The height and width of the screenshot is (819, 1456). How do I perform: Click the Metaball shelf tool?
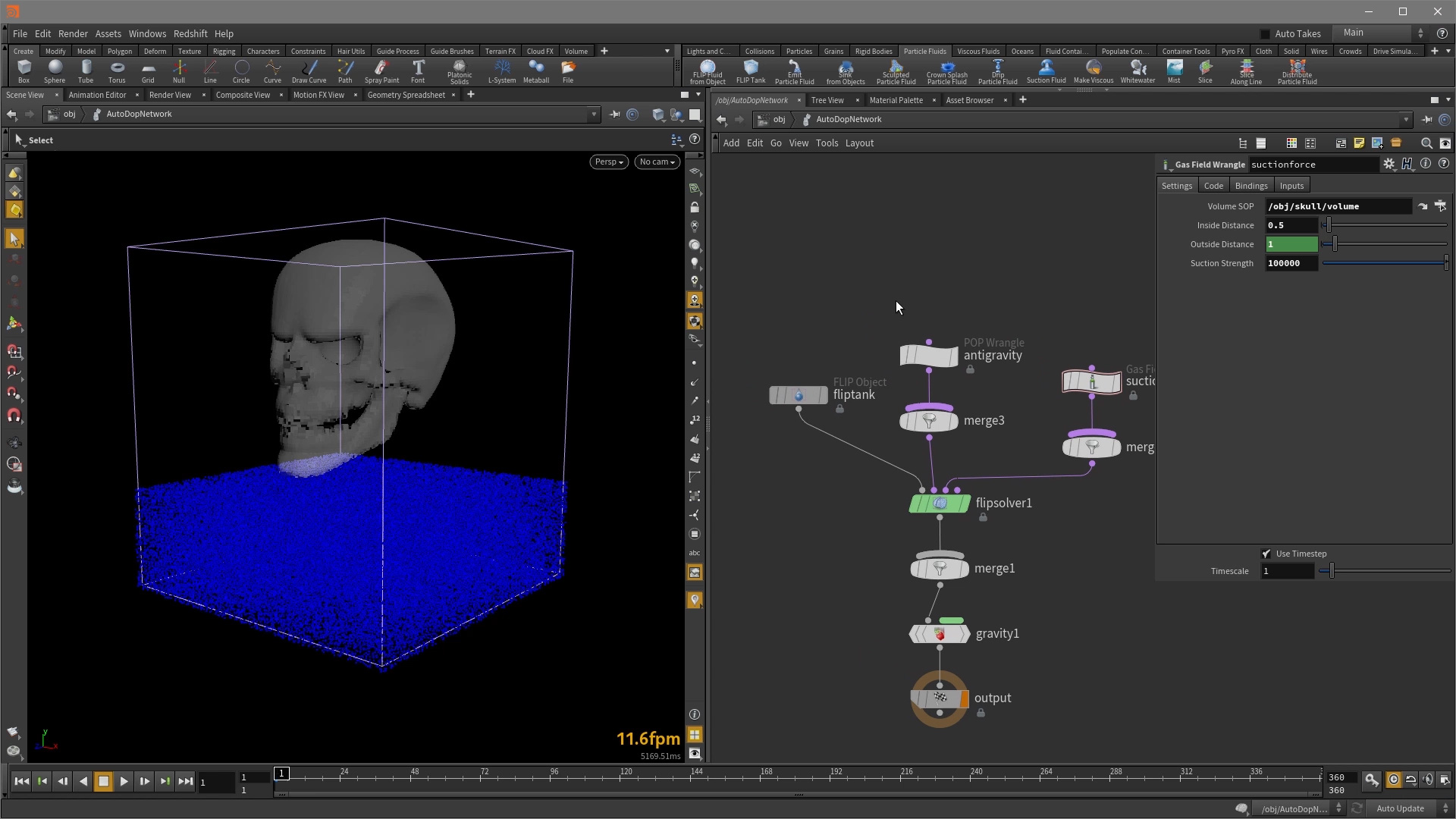pos(536,71)
